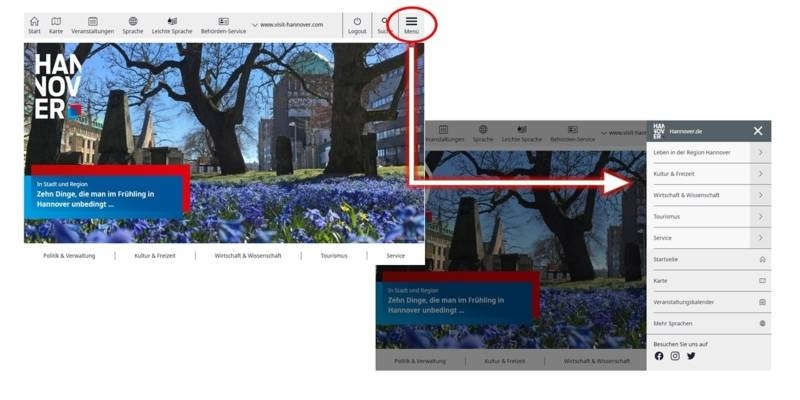The image size is (800, 400).
Task: Click 'Besuchen Sie uns auf' text
Action: point(680,344)
